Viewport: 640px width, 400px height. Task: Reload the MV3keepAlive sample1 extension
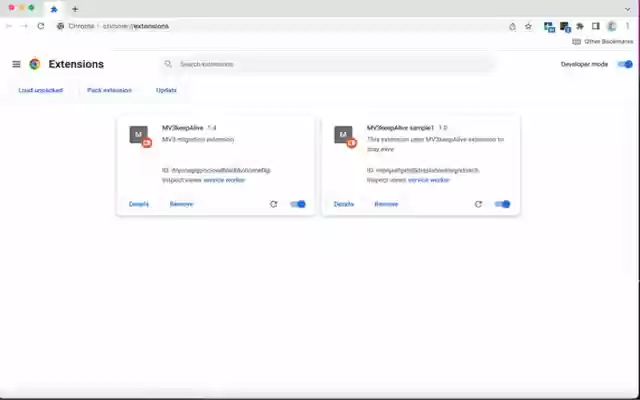coord(478,204)
